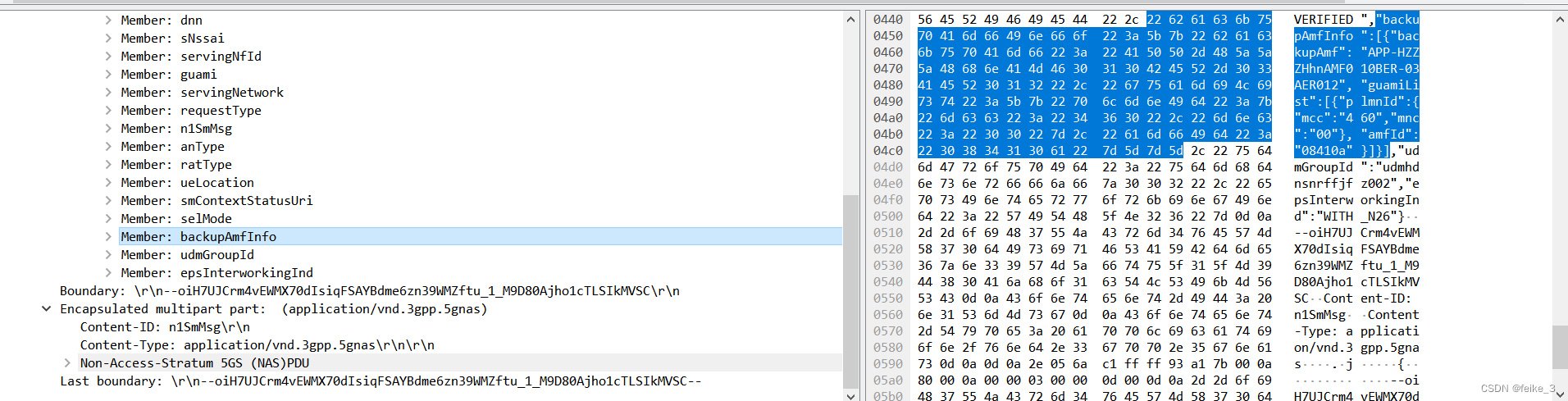Expand the Member: dnn node
Viewport: 1568px width, 401px height.
pos(108,20)
